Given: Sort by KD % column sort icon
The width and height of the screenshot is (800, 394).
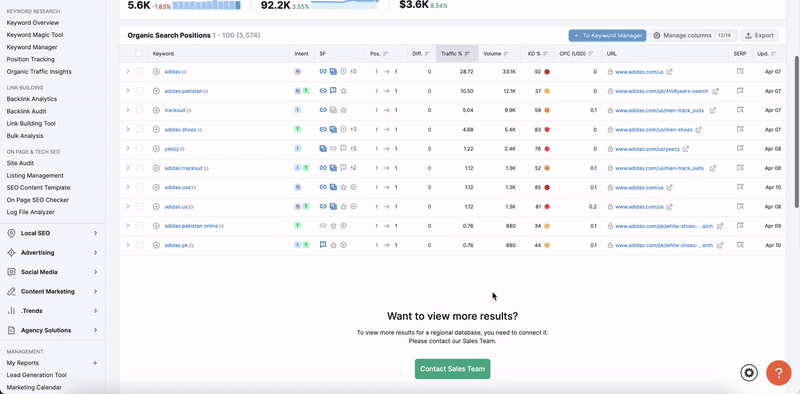Looking at the screenshot, I should [545, 54].
